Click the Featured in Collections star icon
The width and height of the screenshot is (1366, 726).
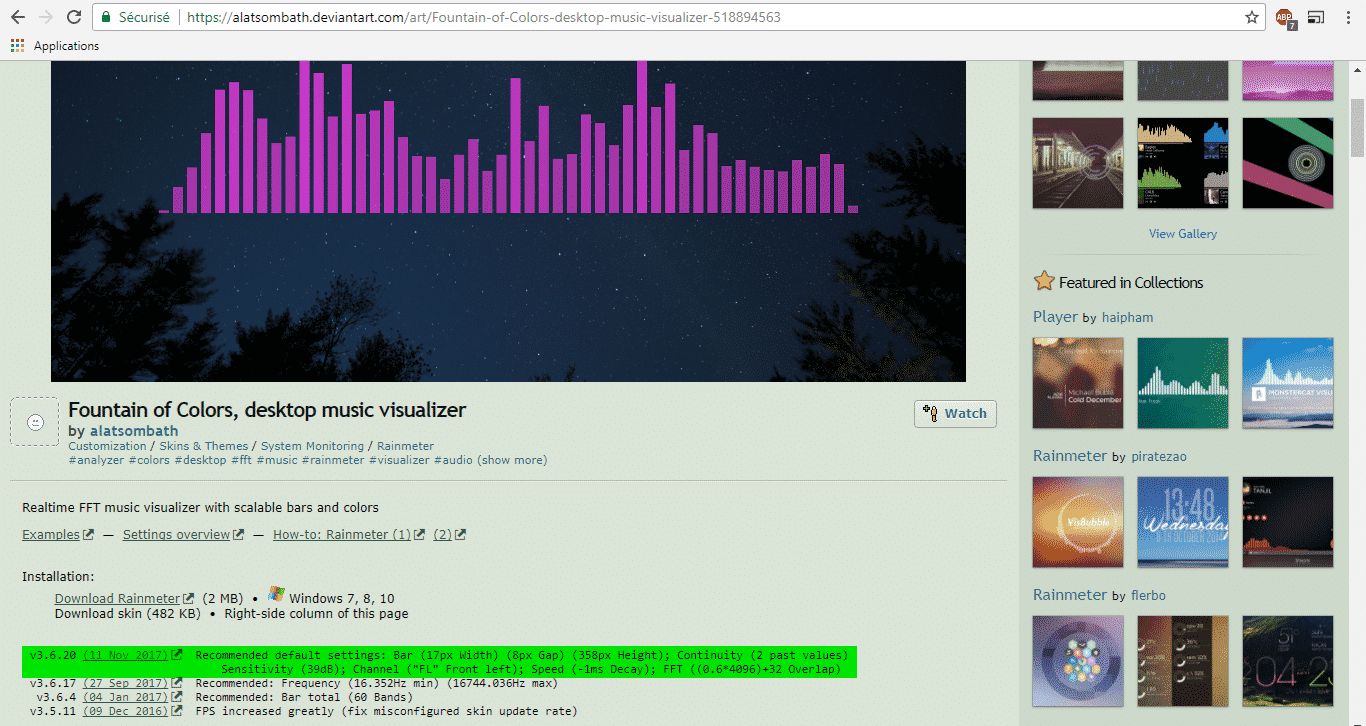pyautogui.click(x=1044, y=281)
